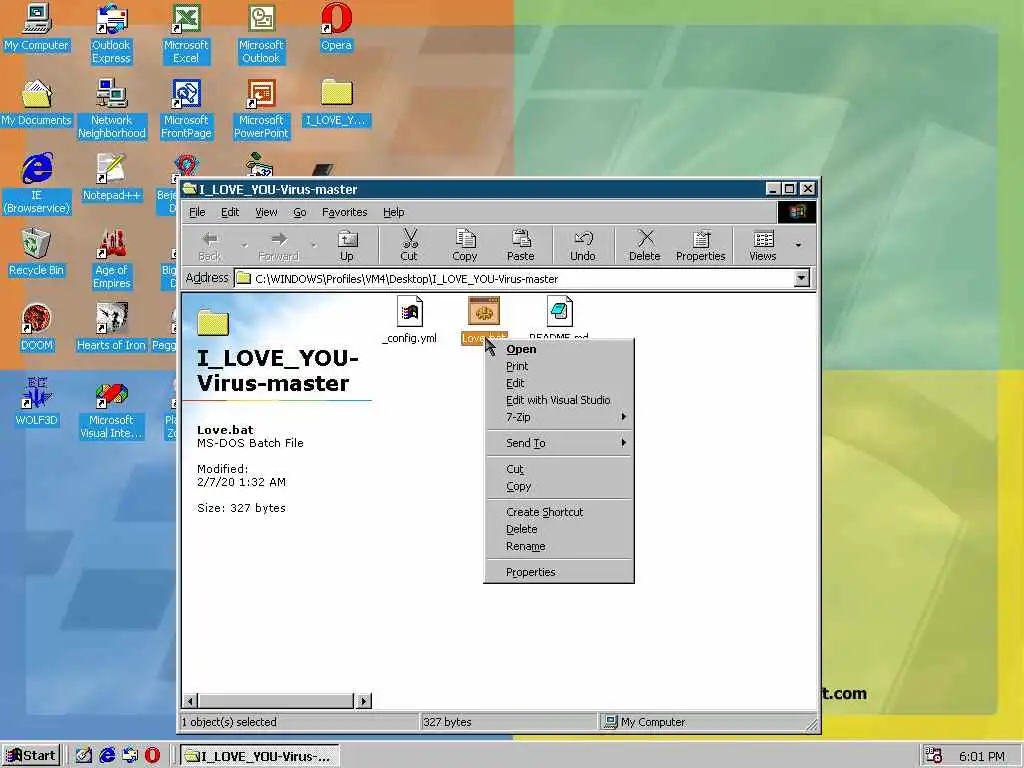Expand Send To submenu

pyautogui.click(x=559, y=443)
